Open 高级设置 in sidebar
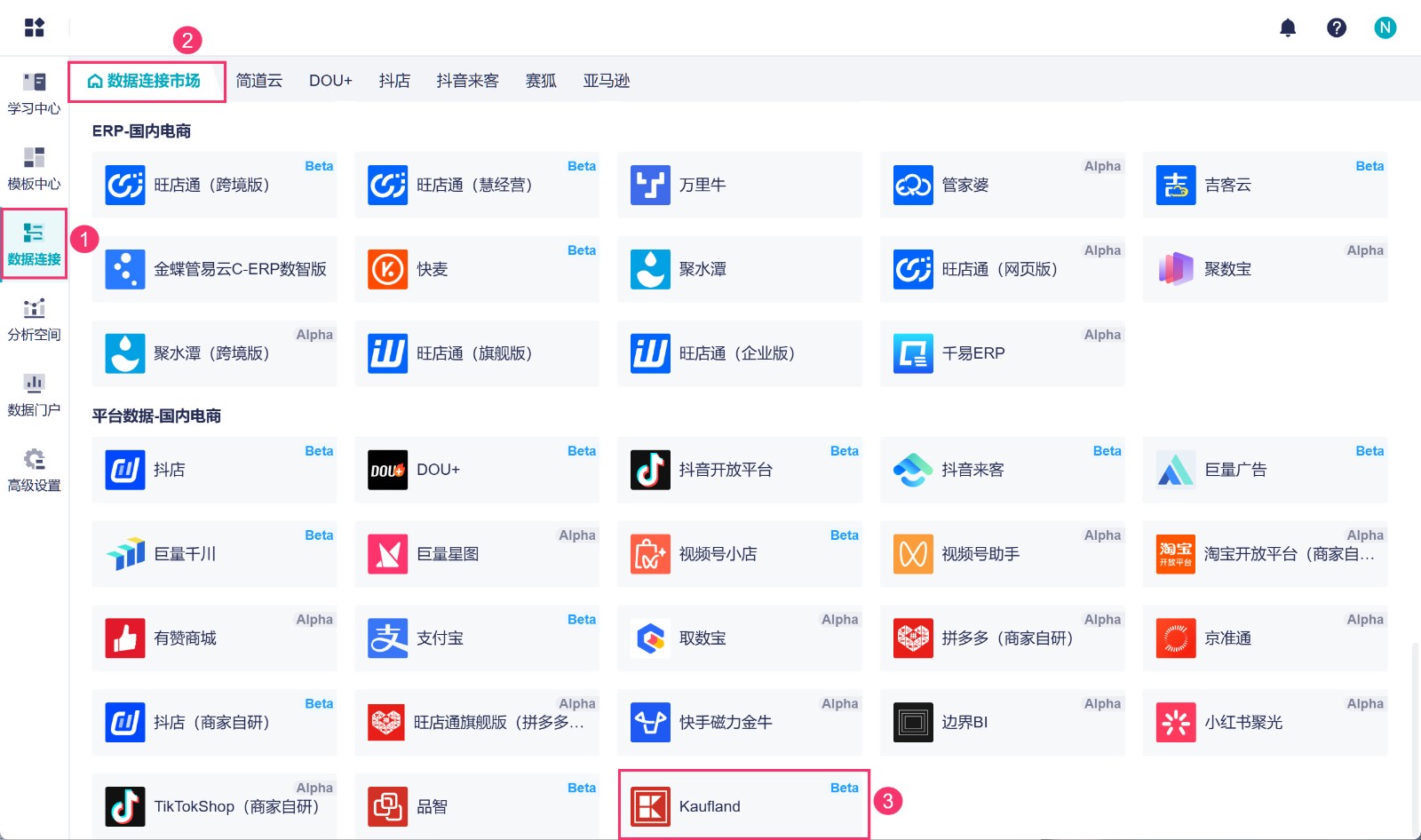The image size is (1421, 840). [x=34, y=472]
